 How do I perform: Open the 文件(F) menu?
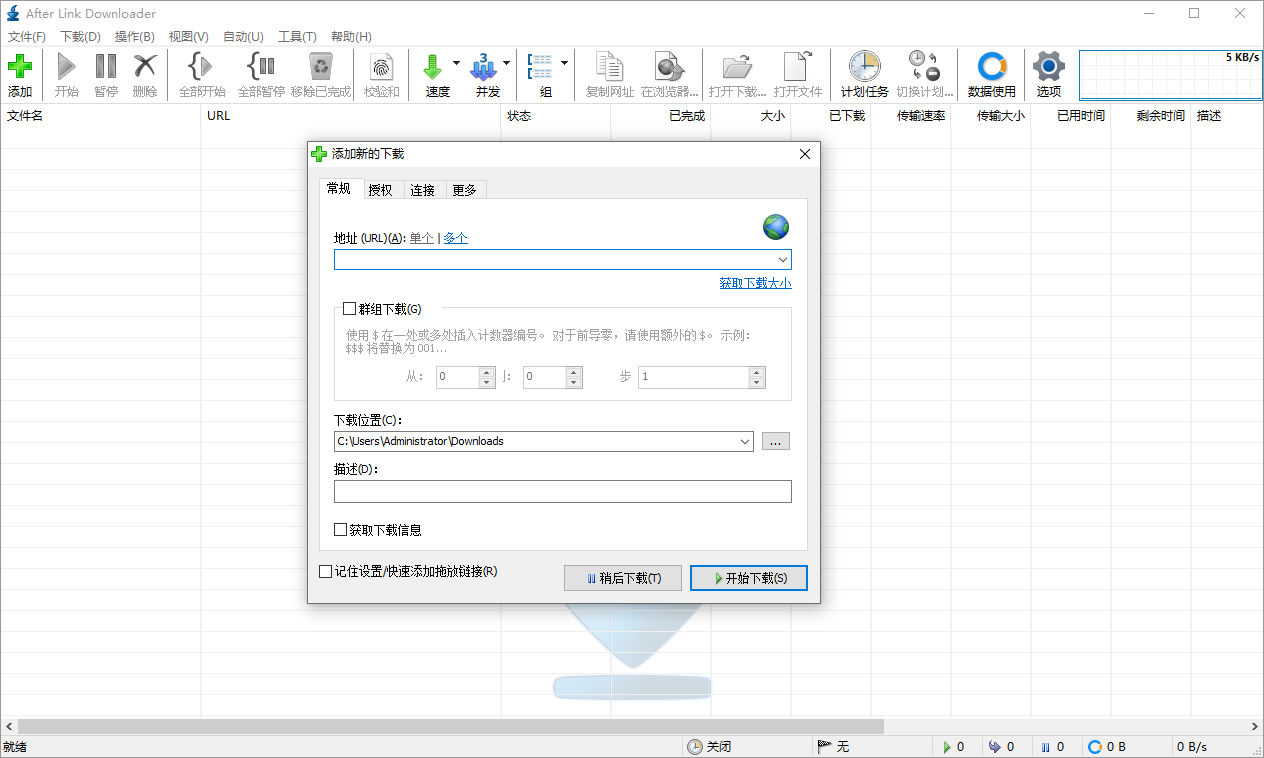(x=27, y=37)
